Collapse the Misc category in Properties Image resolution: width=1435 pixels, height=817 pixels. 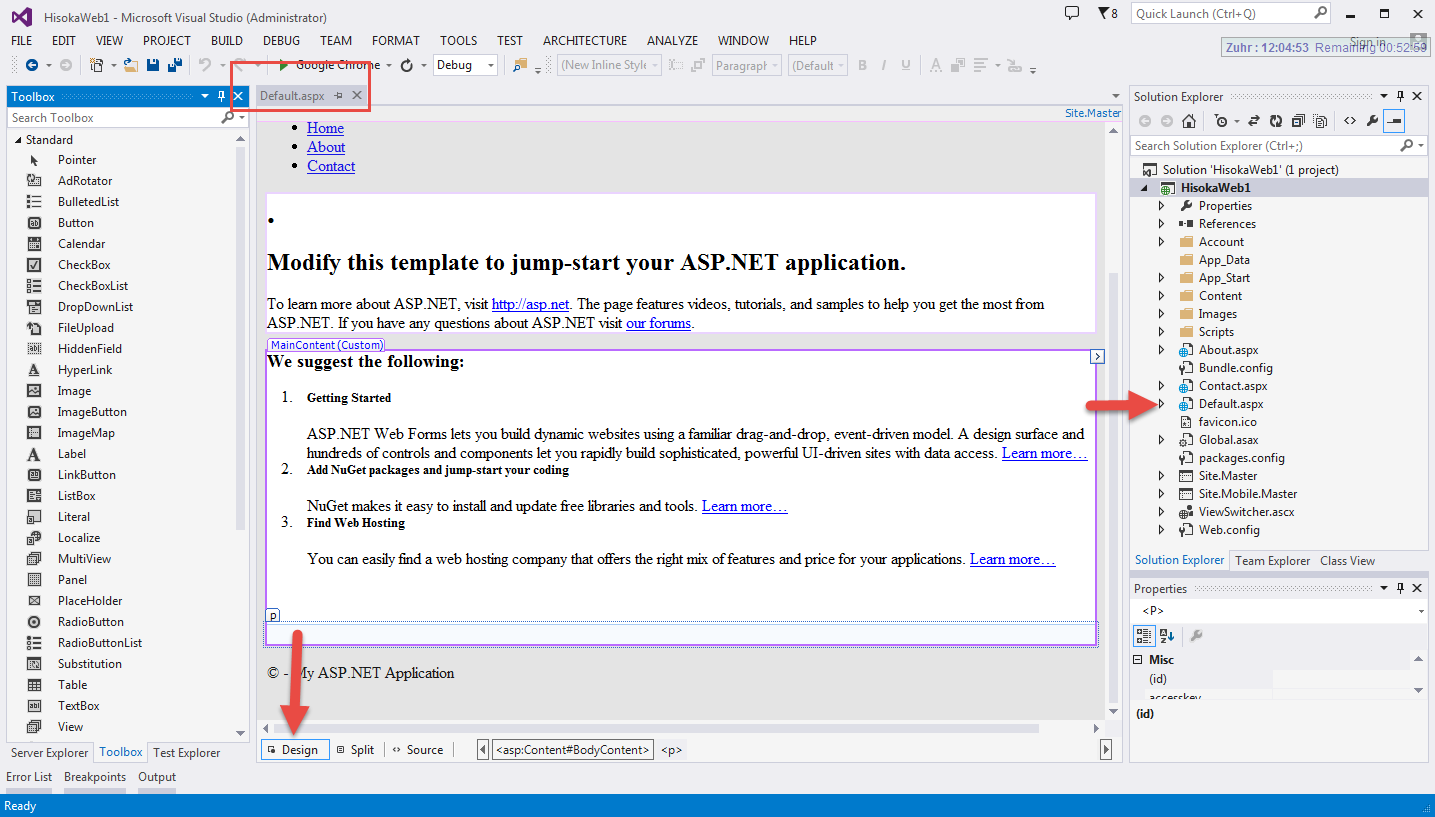coord(1138,660)
